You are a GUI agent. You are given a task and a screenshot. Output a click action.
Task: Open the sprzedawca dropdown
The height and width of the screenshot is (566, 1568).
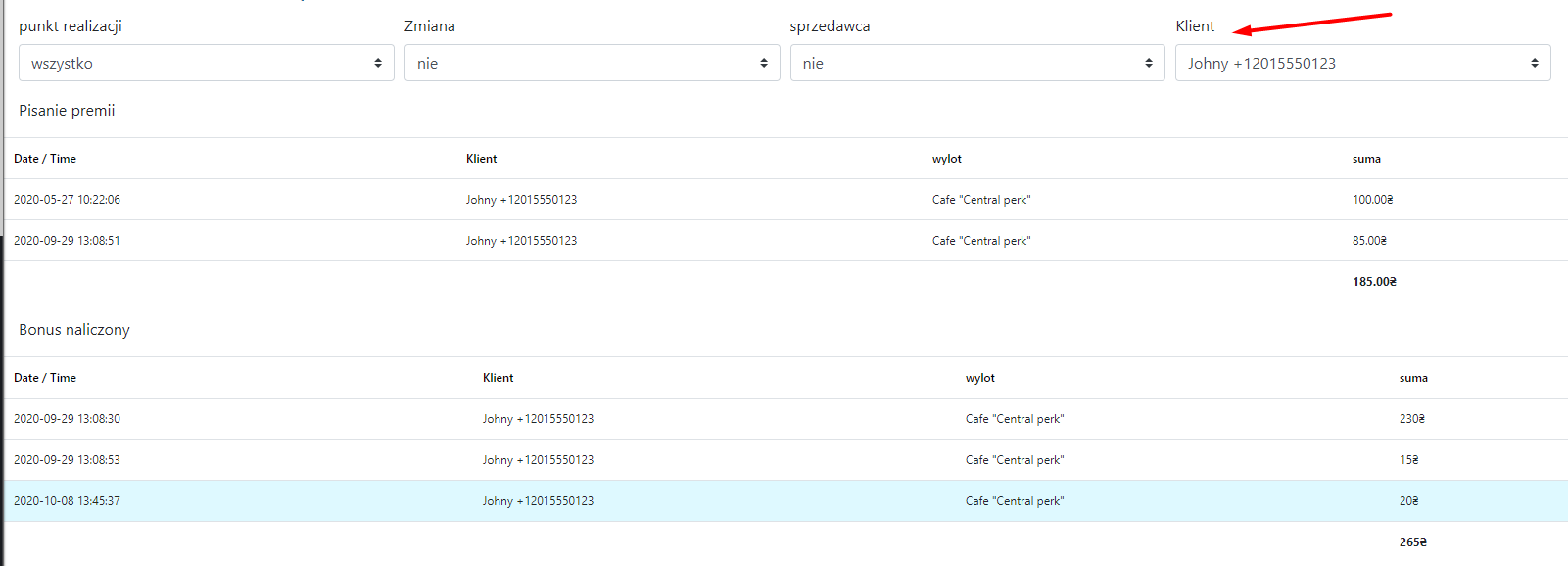(977, 63)
